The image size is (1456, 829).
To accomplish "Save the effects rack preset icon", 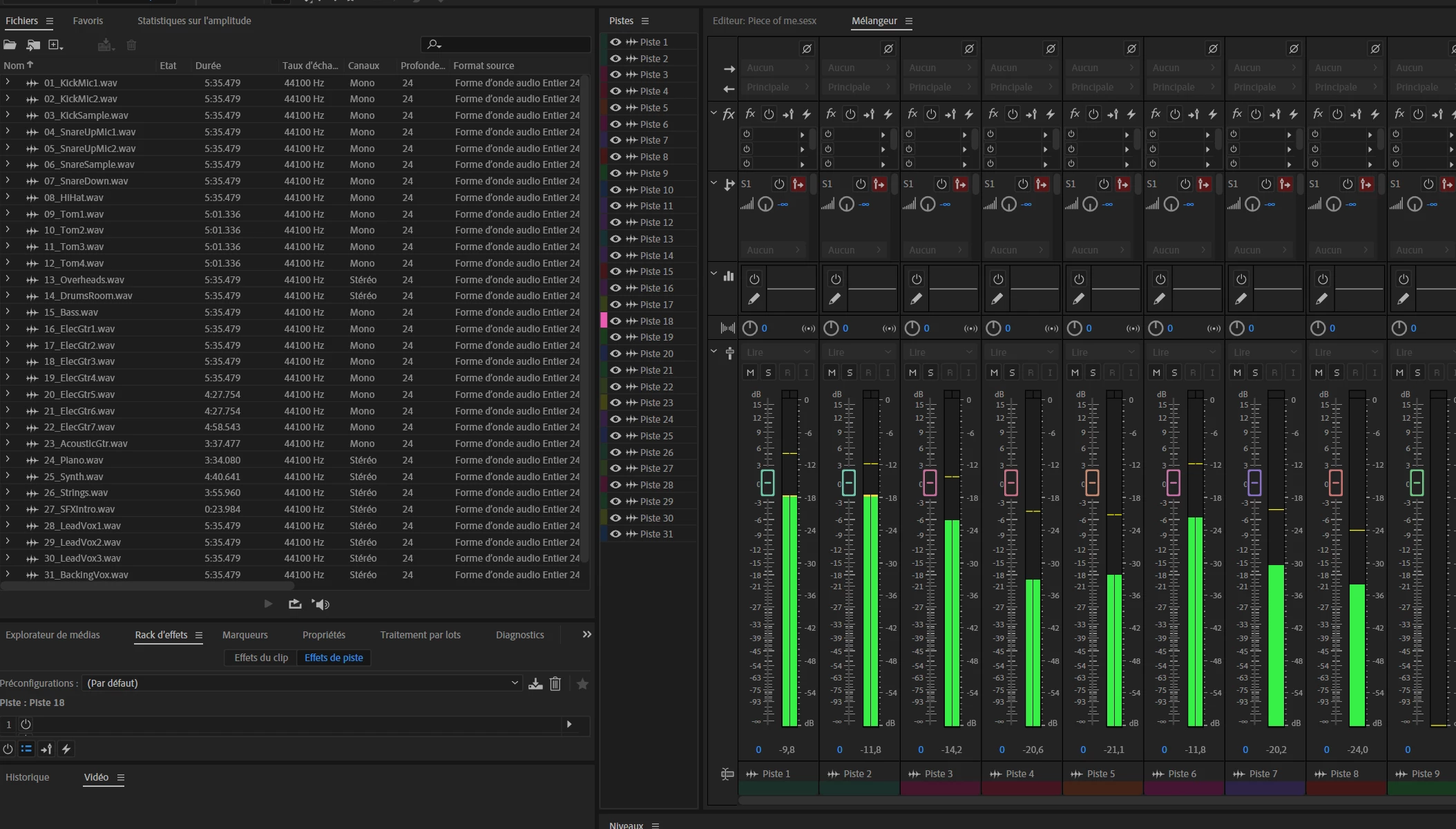I will (x=535, y=684).
